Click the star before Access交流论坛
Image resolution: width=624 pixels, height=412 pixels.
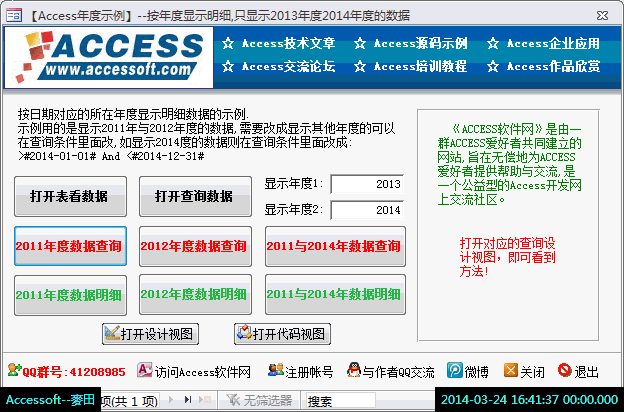click(228, 66)
